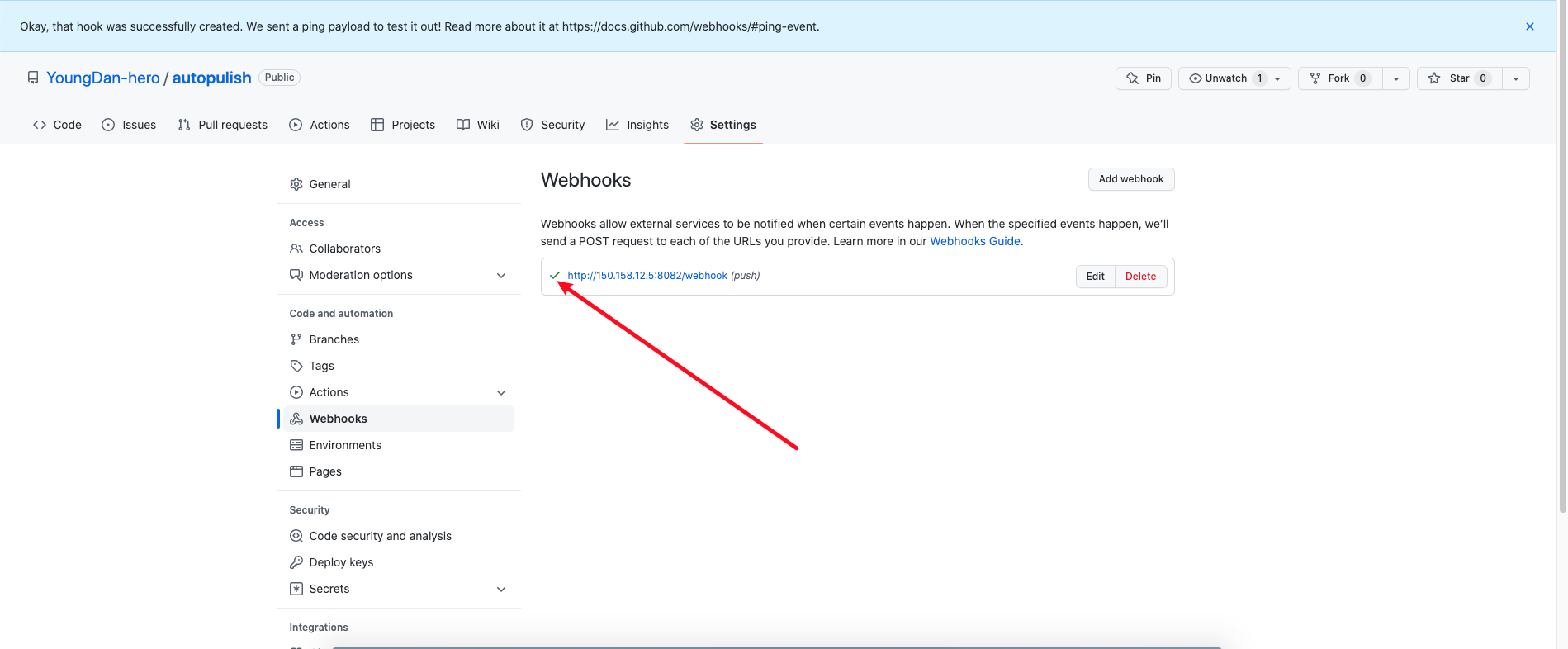Click the Code security scan icon
Image resolution: width=1568 pixels, height=649 pixels.
coord(296,536)
